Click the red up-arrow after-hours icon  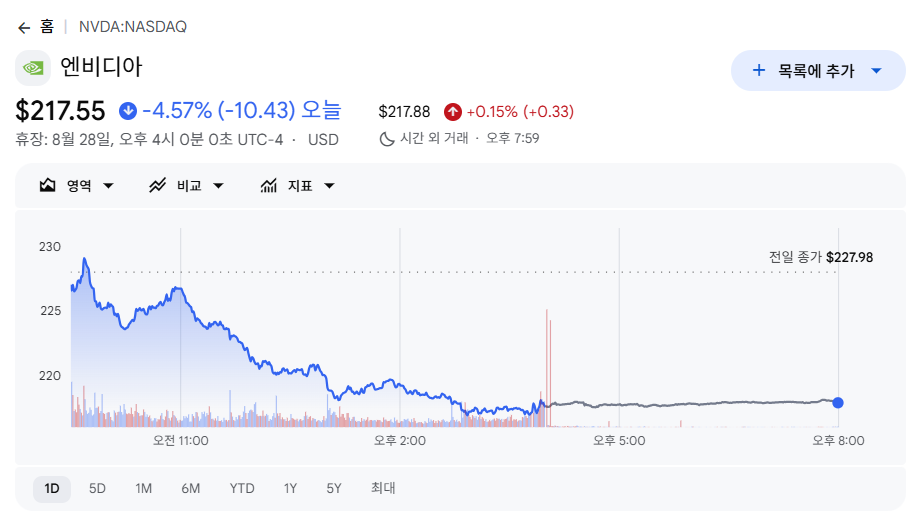click(453, 111)
